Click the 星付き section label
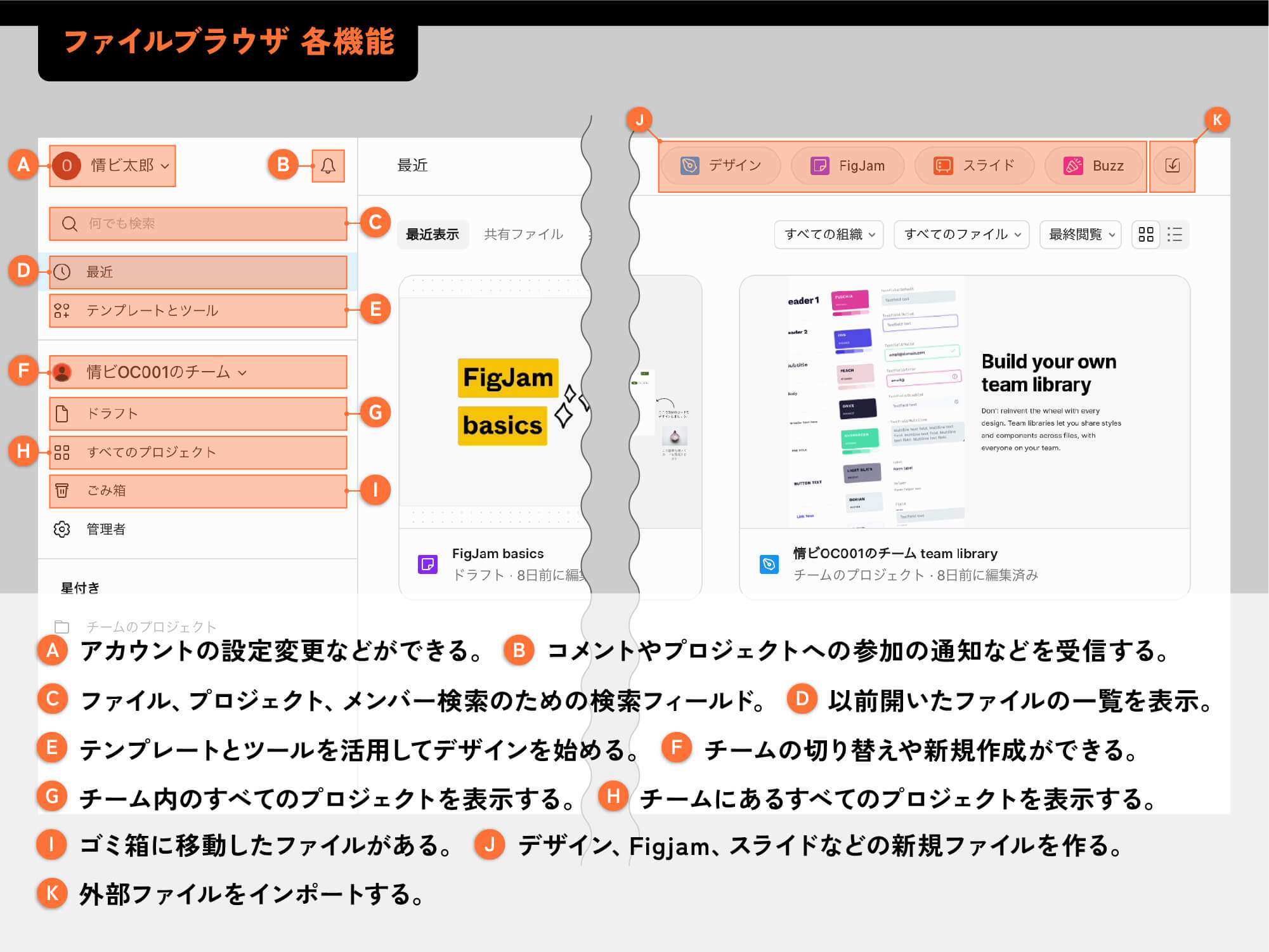The image size is (1269, 952). pyautogui.click(x=80, y=588)
